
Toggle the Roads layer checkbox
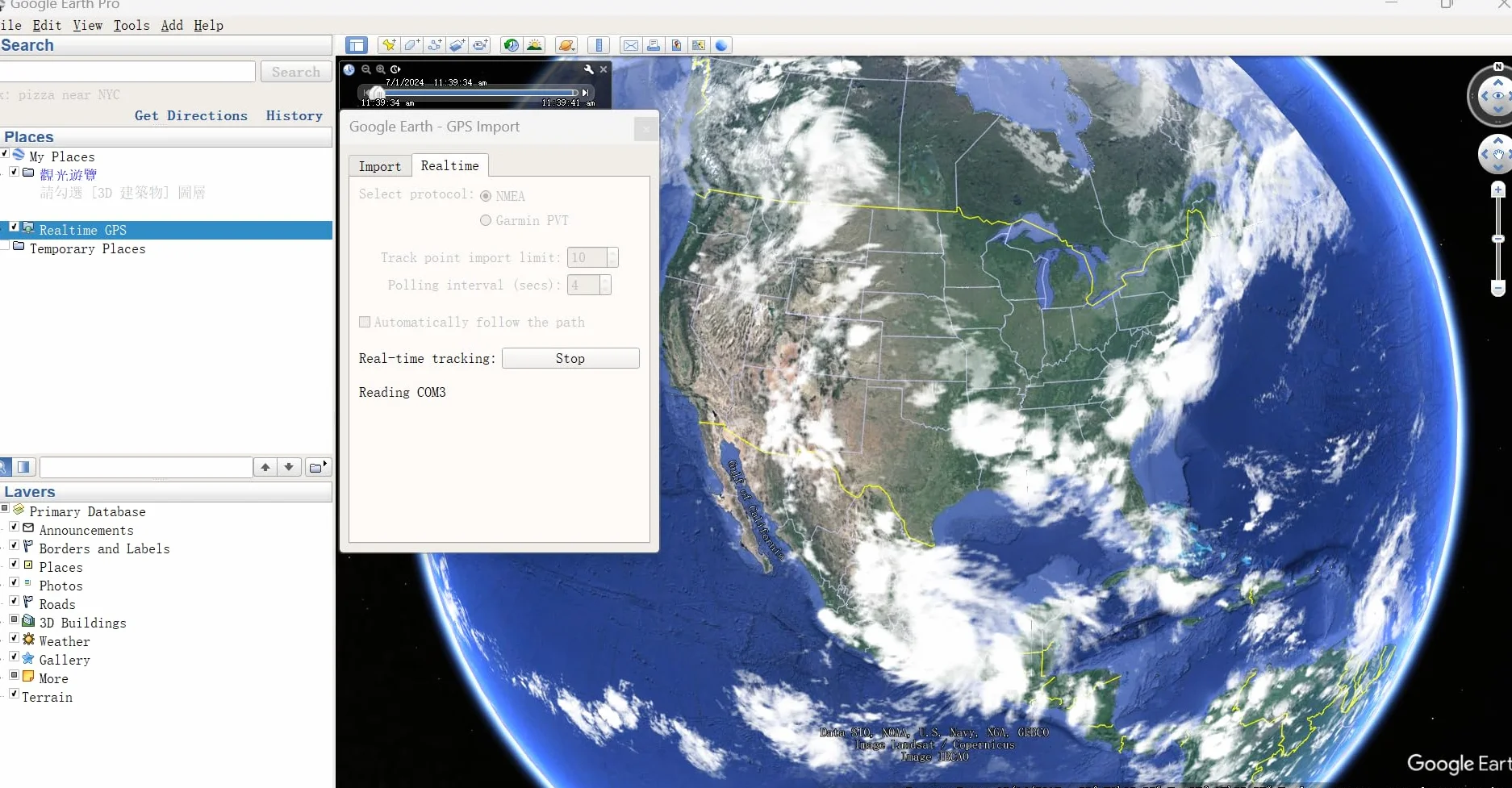[x=14, y=601]
